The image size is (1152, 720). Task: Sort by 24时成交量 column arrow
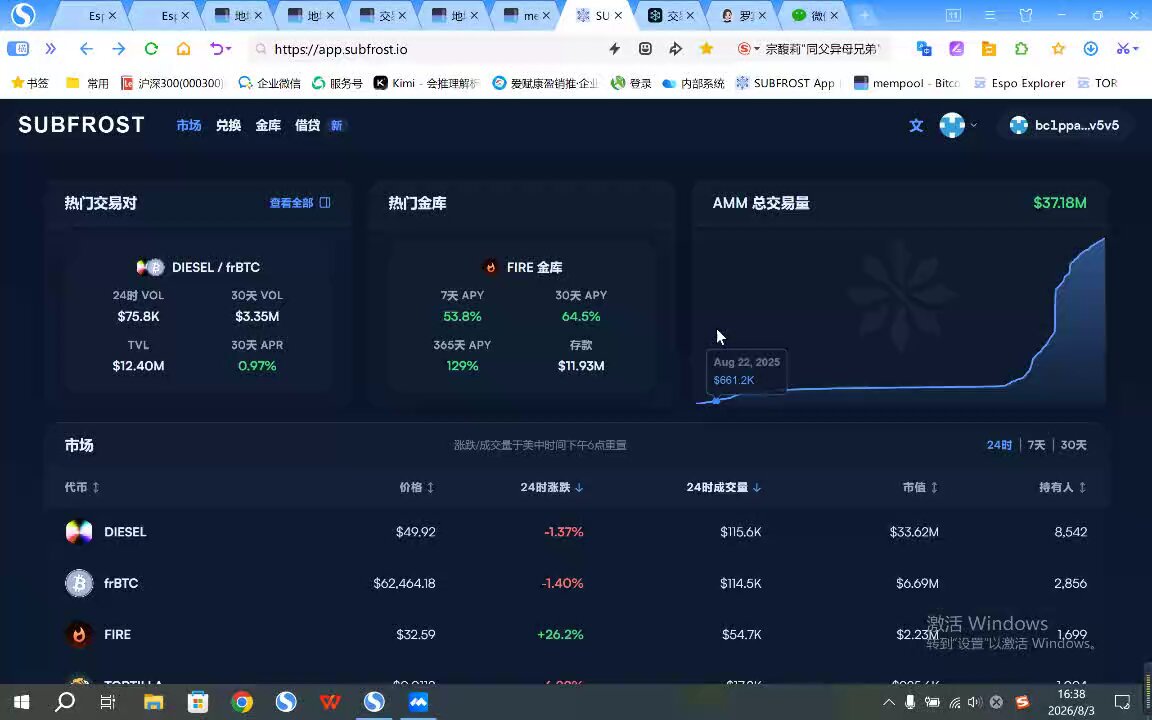point(757,487)
